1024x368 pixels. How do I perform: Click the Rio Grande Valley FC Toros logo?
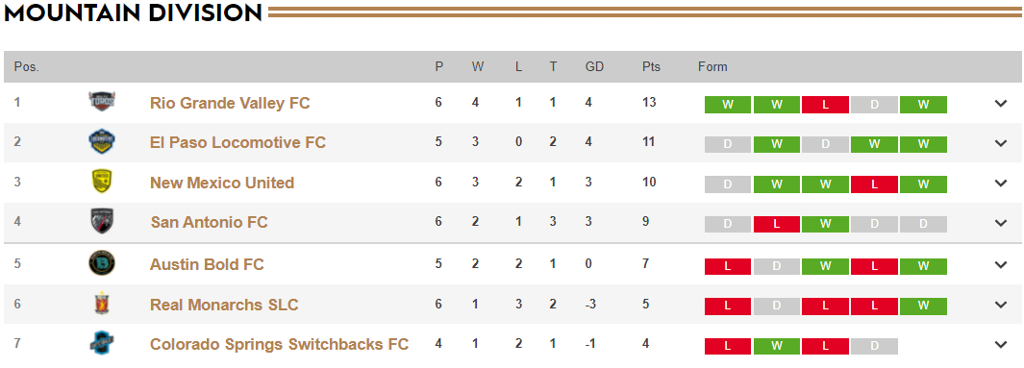coord(102,102)
